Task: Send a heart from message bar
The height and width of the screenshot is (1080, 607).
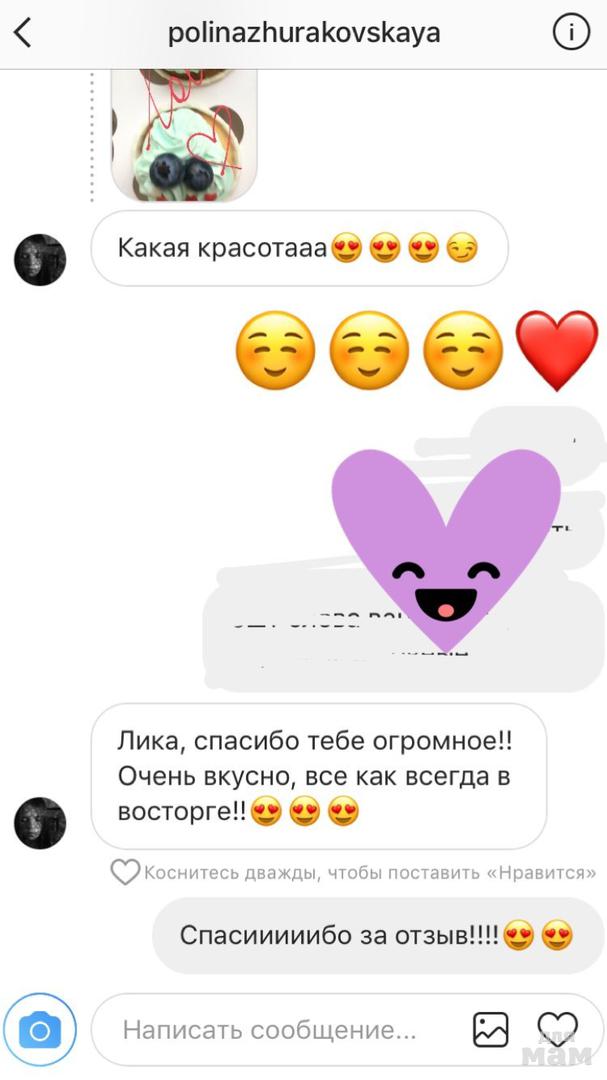Action: 557,1030
